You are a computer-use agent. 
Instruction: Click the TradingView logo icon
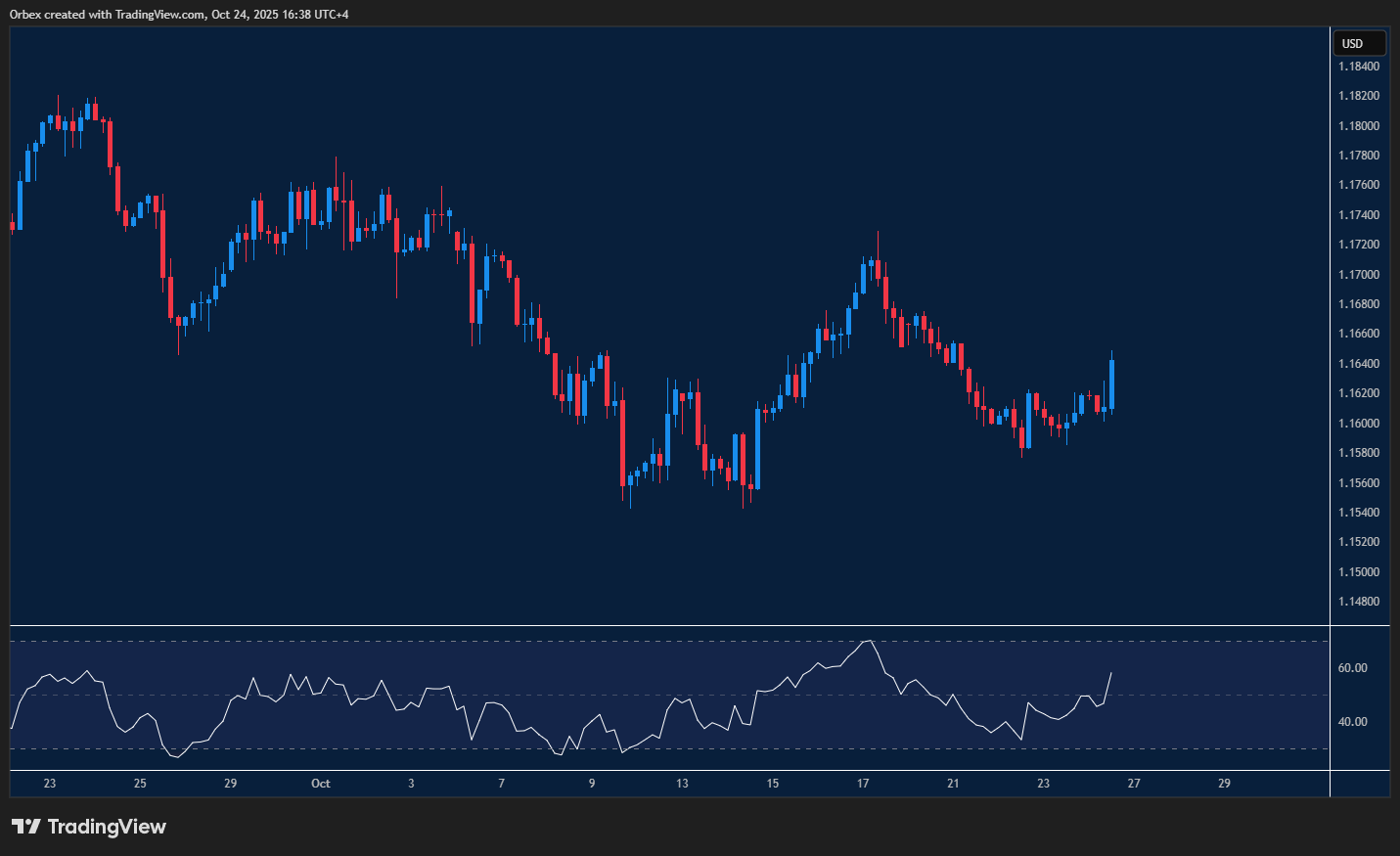pos(26,827)
